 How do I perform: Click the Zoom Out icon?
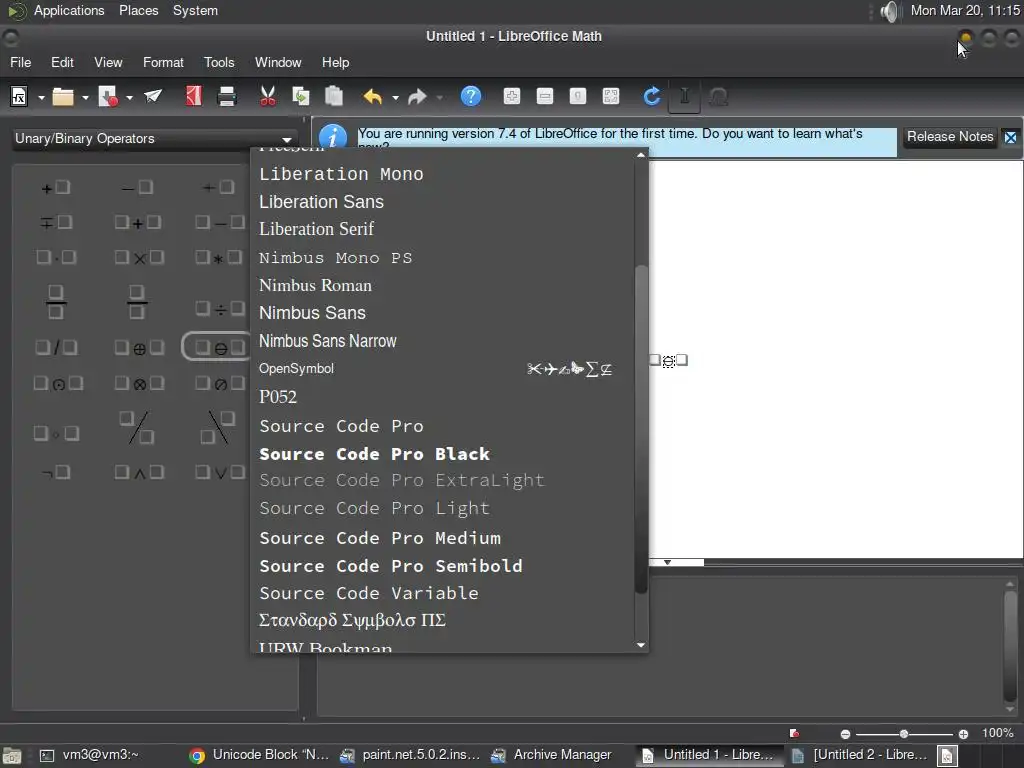click(545, 97)
